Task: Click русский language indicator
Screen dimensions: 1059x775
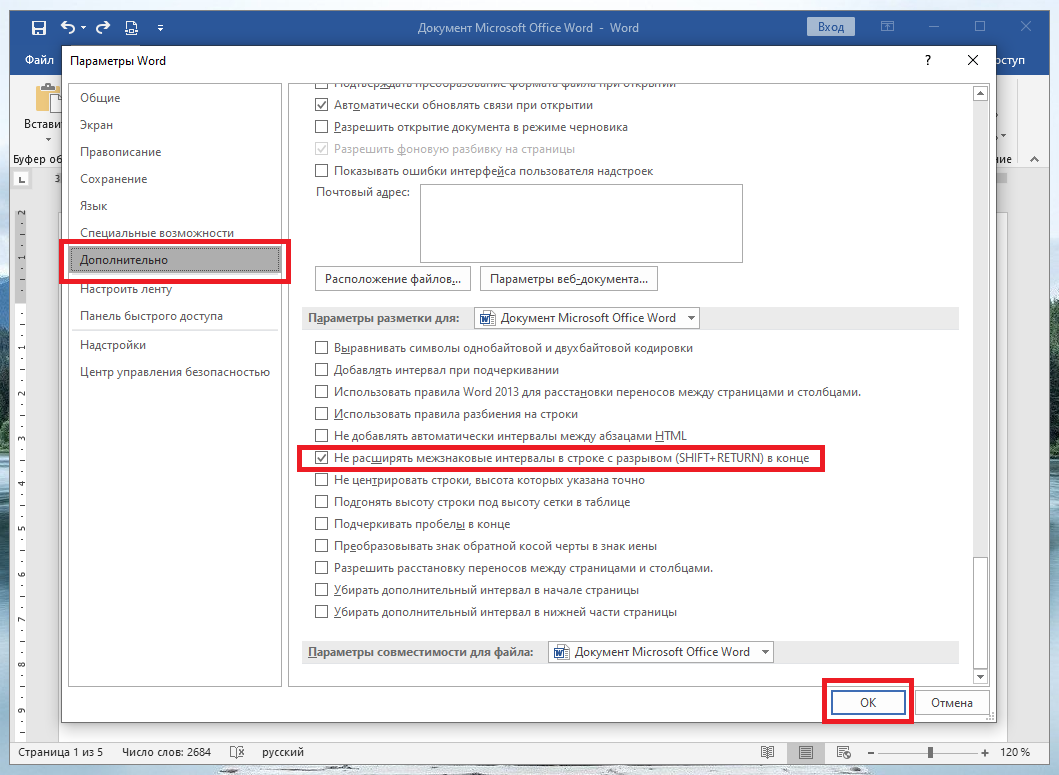Action: tap(283, 752)
